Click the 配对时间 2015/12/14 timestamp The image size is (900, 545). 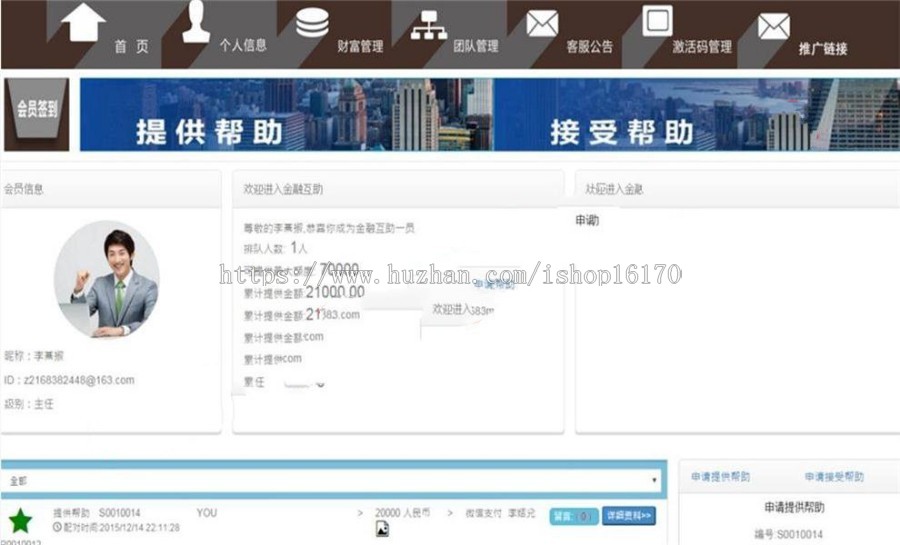click(x=121, y=527)
